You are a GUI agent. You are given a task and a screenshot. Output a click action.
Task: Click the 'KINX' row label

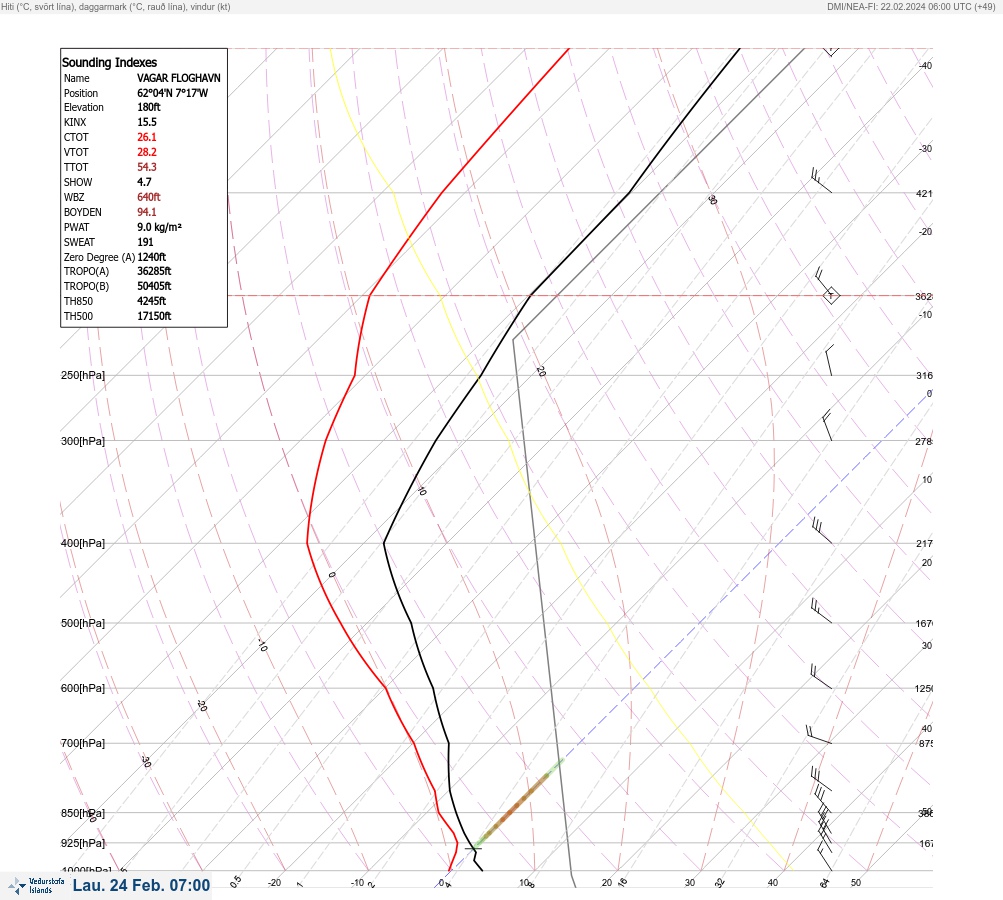pos(75,122)
